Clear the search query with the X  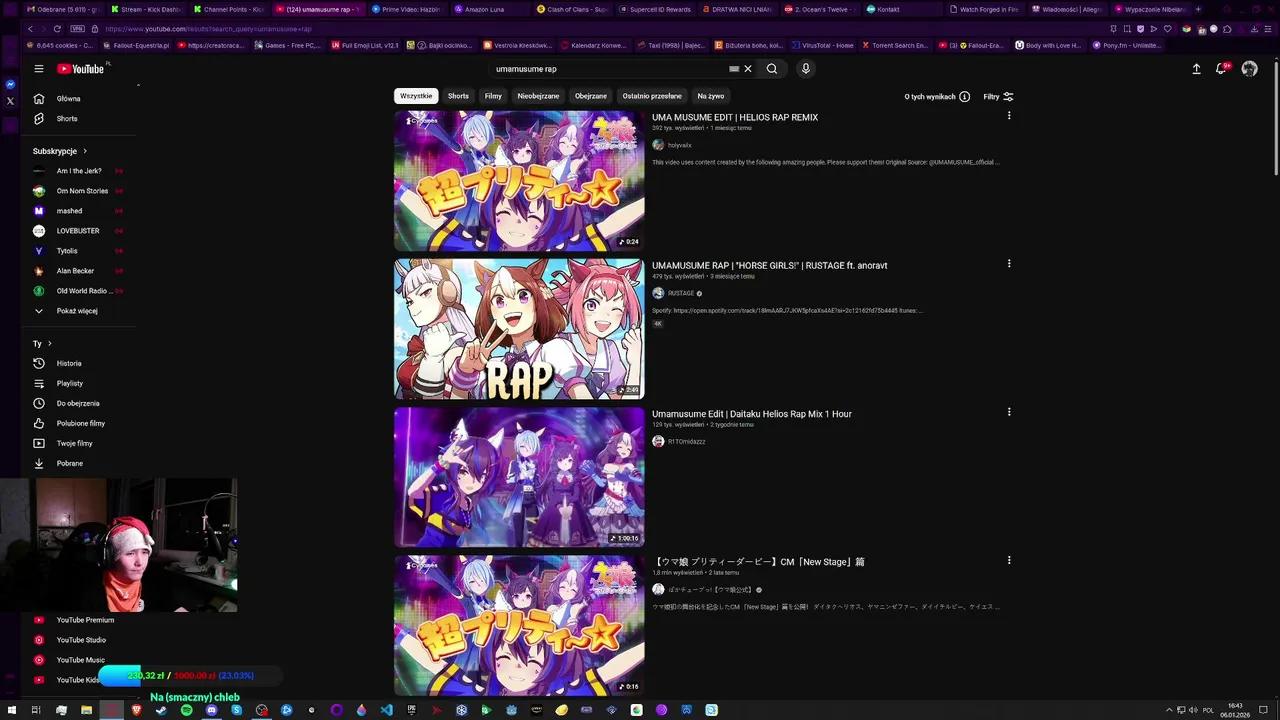747,69
